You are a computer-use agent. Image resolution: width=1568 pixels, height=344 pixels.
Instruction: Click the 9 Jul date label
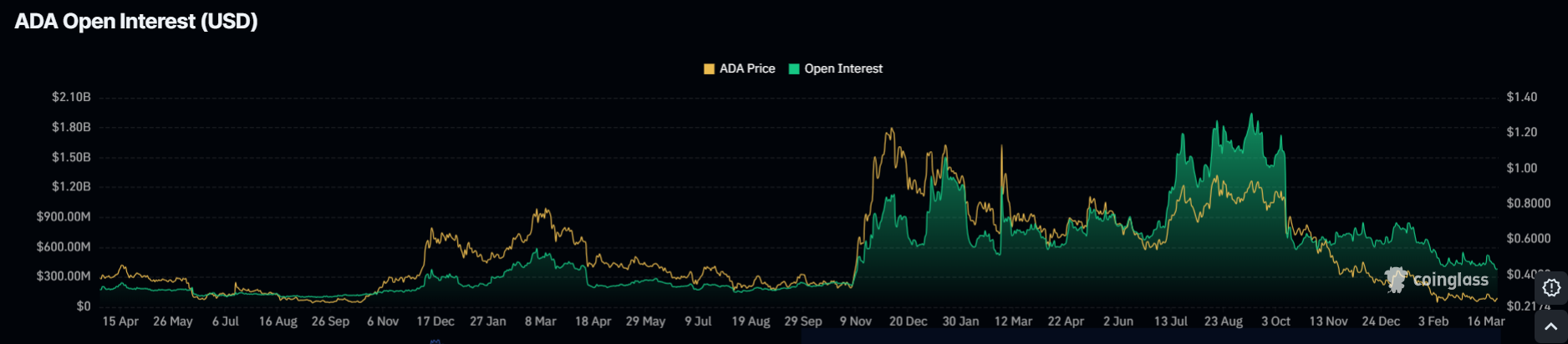point(698,321)
